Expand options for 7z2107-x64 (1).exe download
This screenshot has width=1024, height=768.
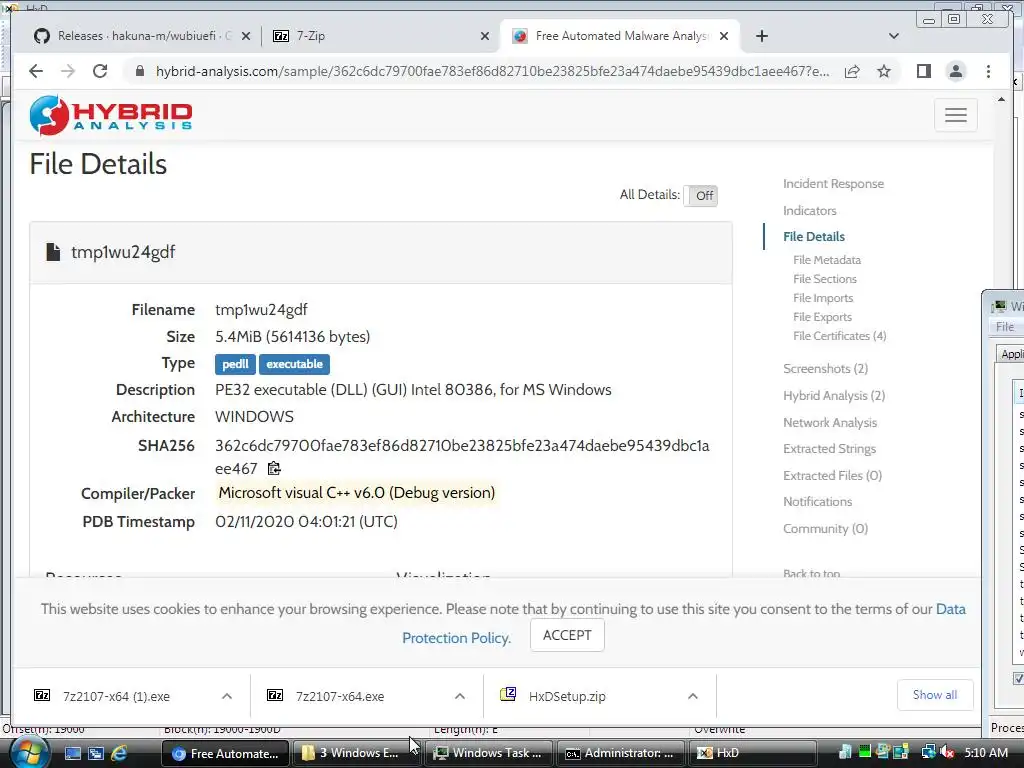(227, 696)
